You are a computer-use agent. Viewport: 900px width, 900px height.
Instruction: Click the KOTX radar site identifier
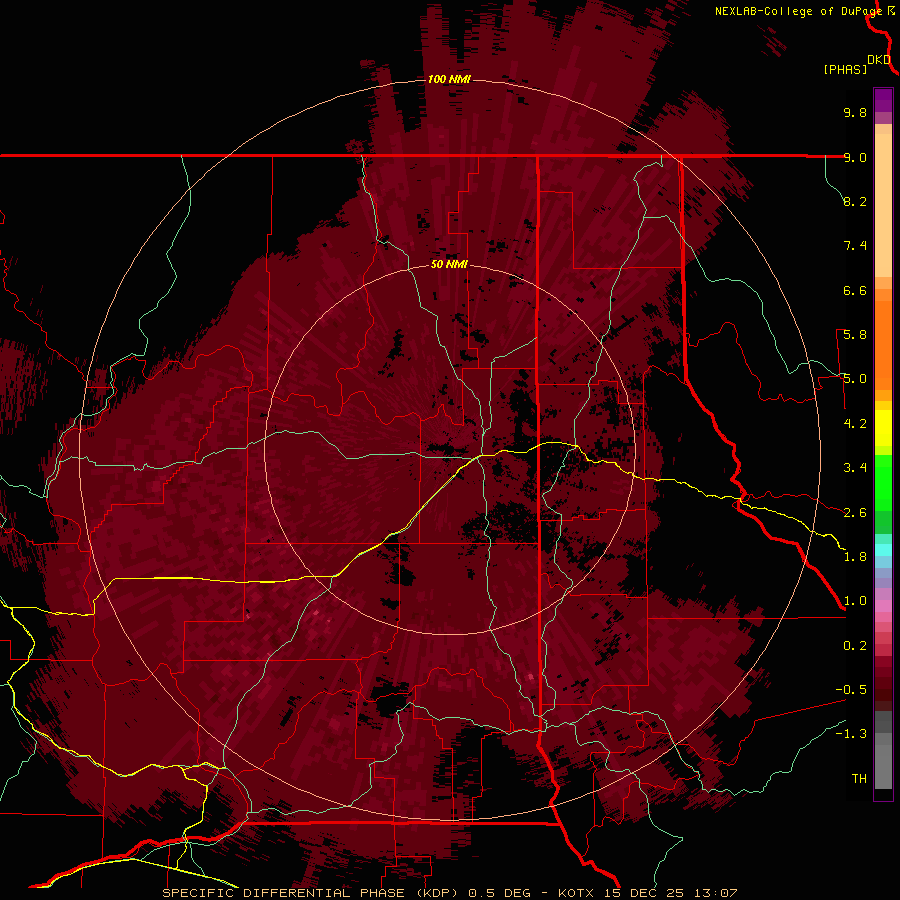576,893
